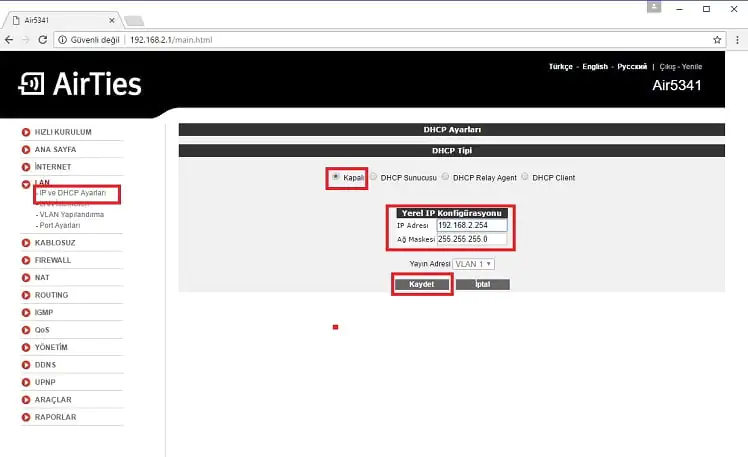Select the Air5341 browser tab

(62, 21)
